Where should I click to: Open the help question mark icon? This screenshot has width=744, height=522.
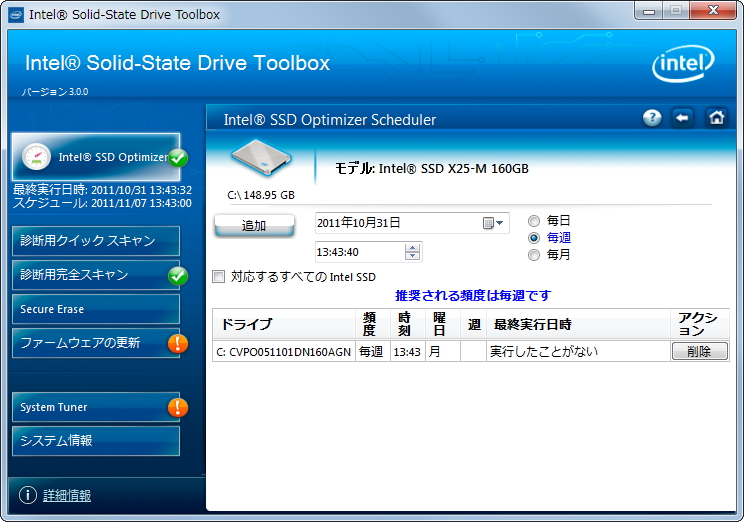tap(652, 118)
